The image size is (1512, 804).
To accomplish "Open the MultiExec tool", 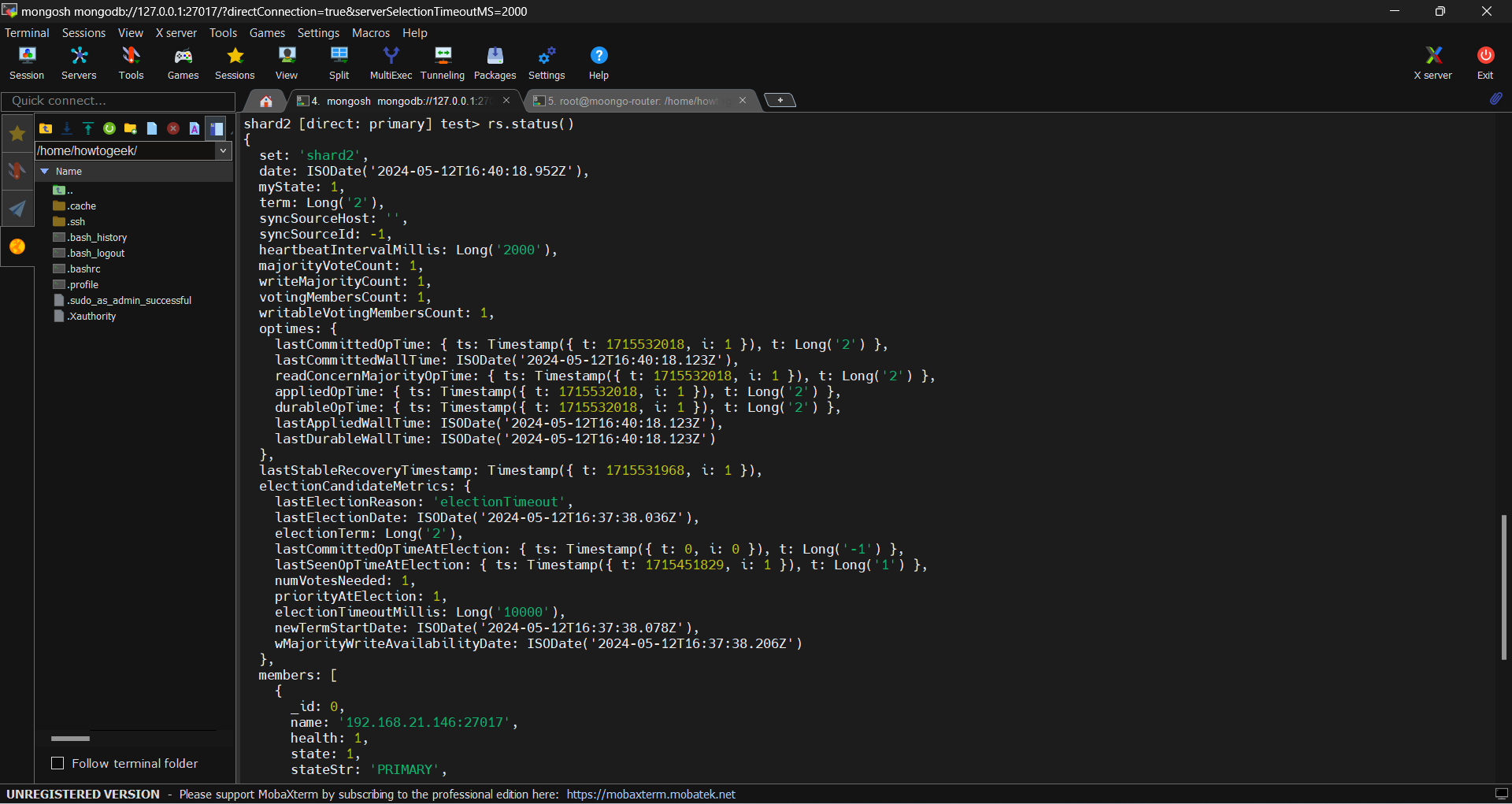I will pos(391,62).
